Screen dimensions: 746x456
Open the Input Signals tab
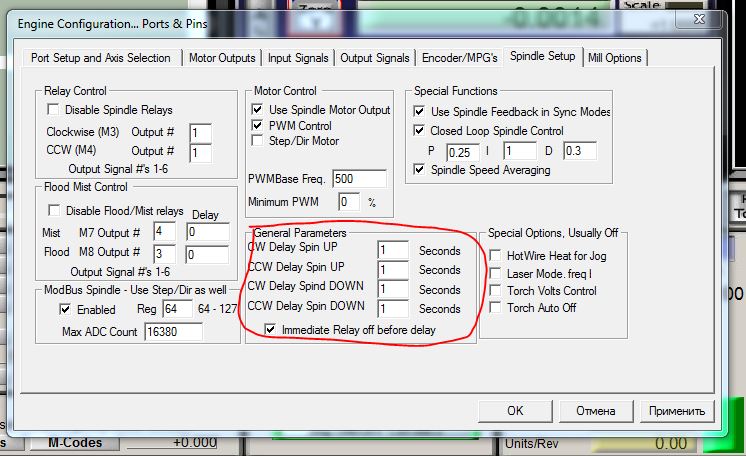pyautogui.click(x=298, y=58)
